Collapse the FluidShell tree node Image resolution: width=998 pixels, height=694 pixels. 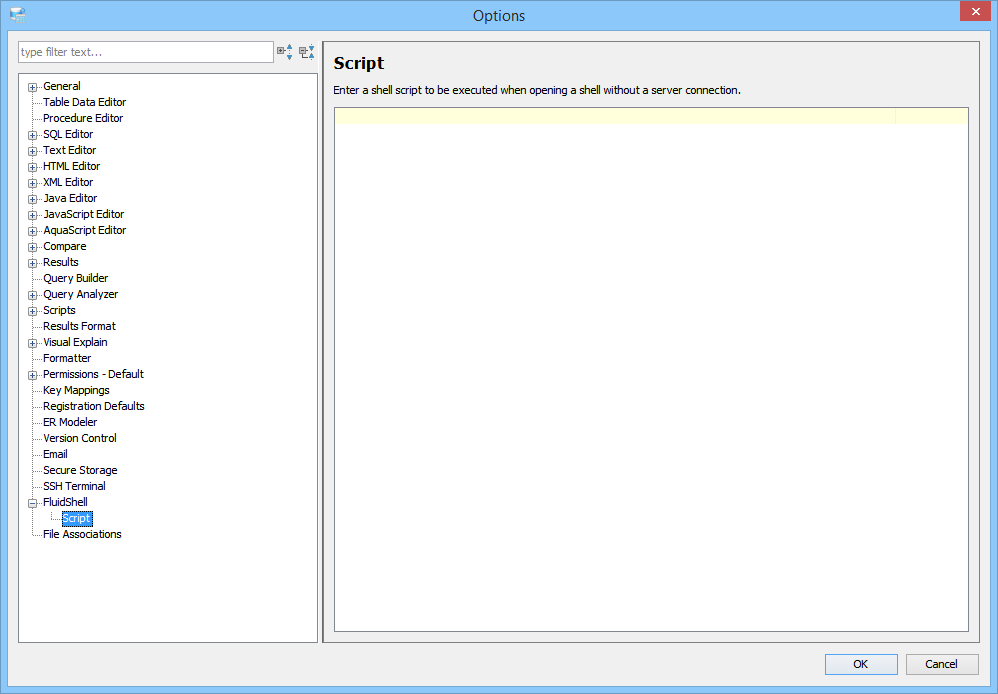click(32, 503)
